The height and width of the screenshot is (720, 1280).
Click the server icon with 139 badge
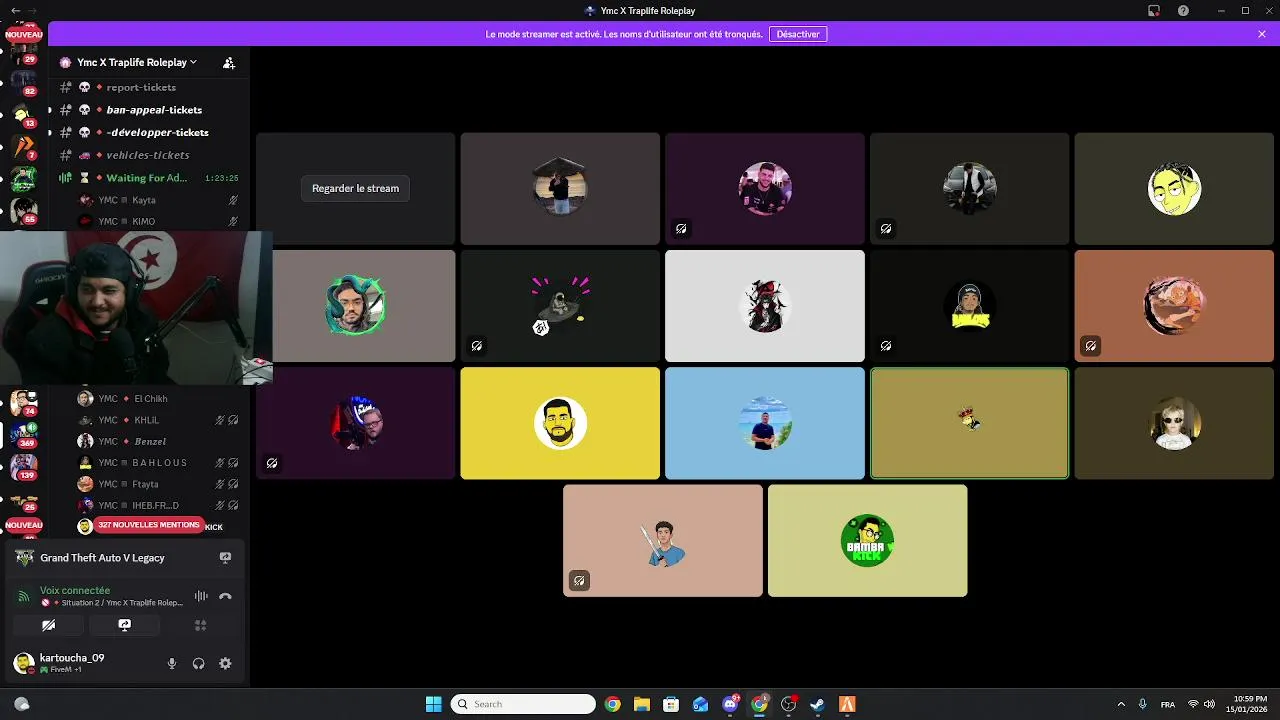[x=23, y=466]
